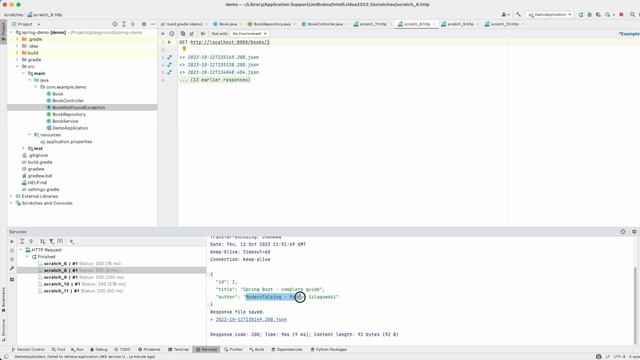Select BookController in project tree

coord(68,101)
